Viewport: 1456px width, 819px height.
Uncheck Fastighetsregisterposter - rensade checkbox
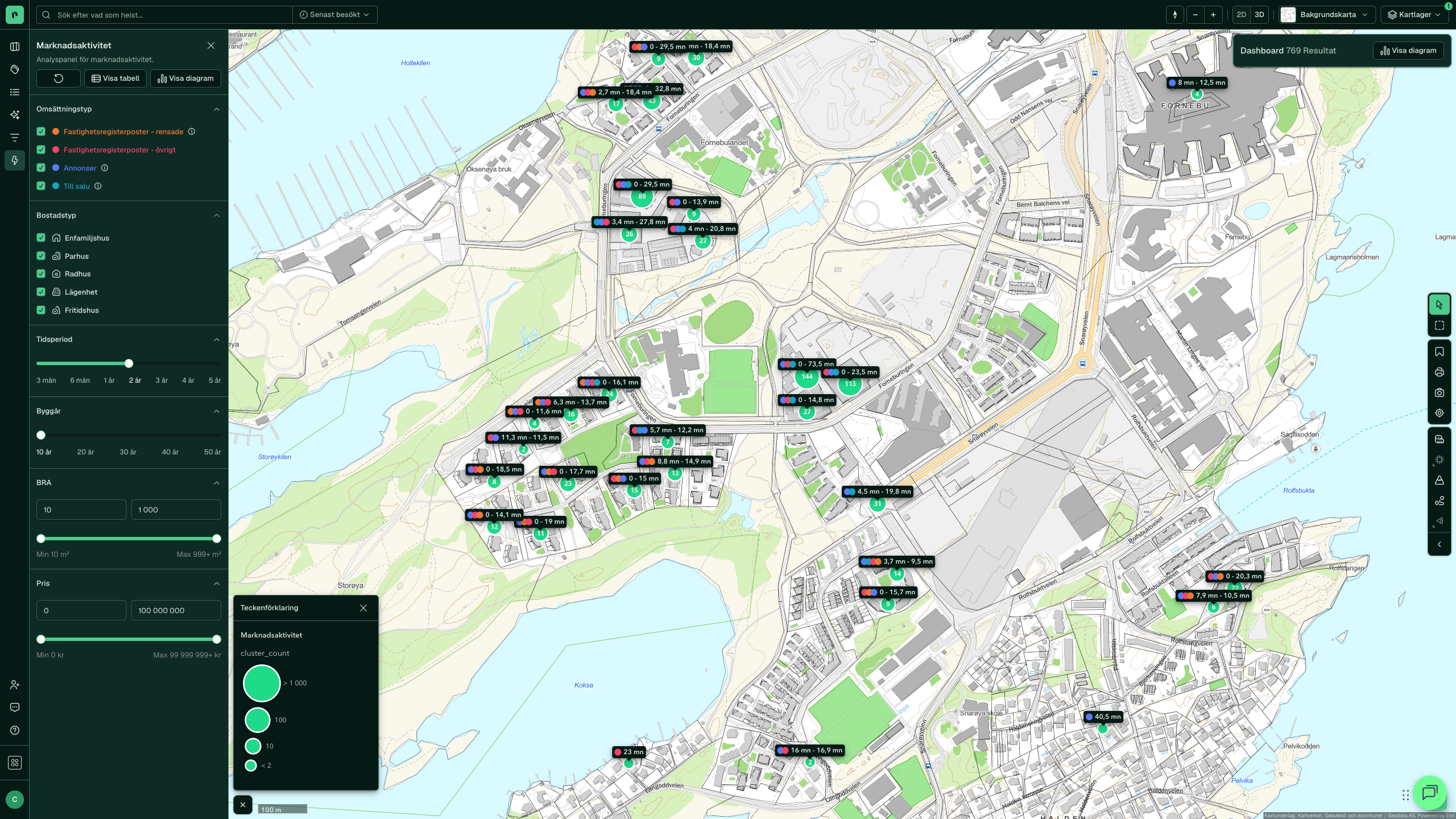click(x=41, y=131)
